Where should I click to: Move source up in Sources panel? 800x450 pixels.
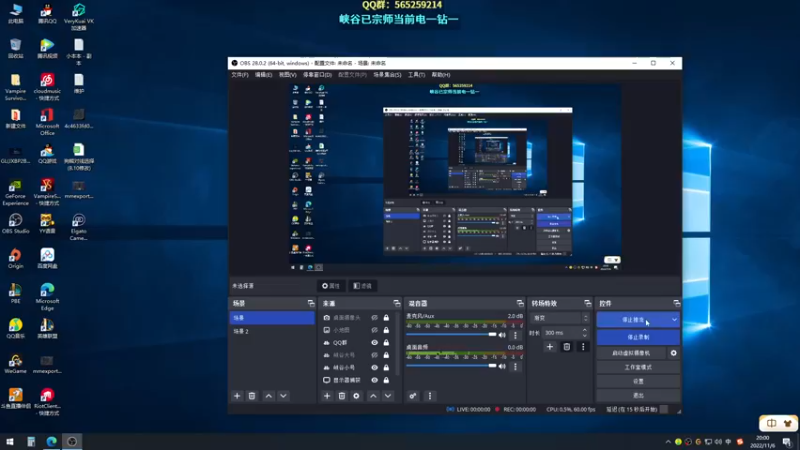pyautogui.click(x=373, y=396)
